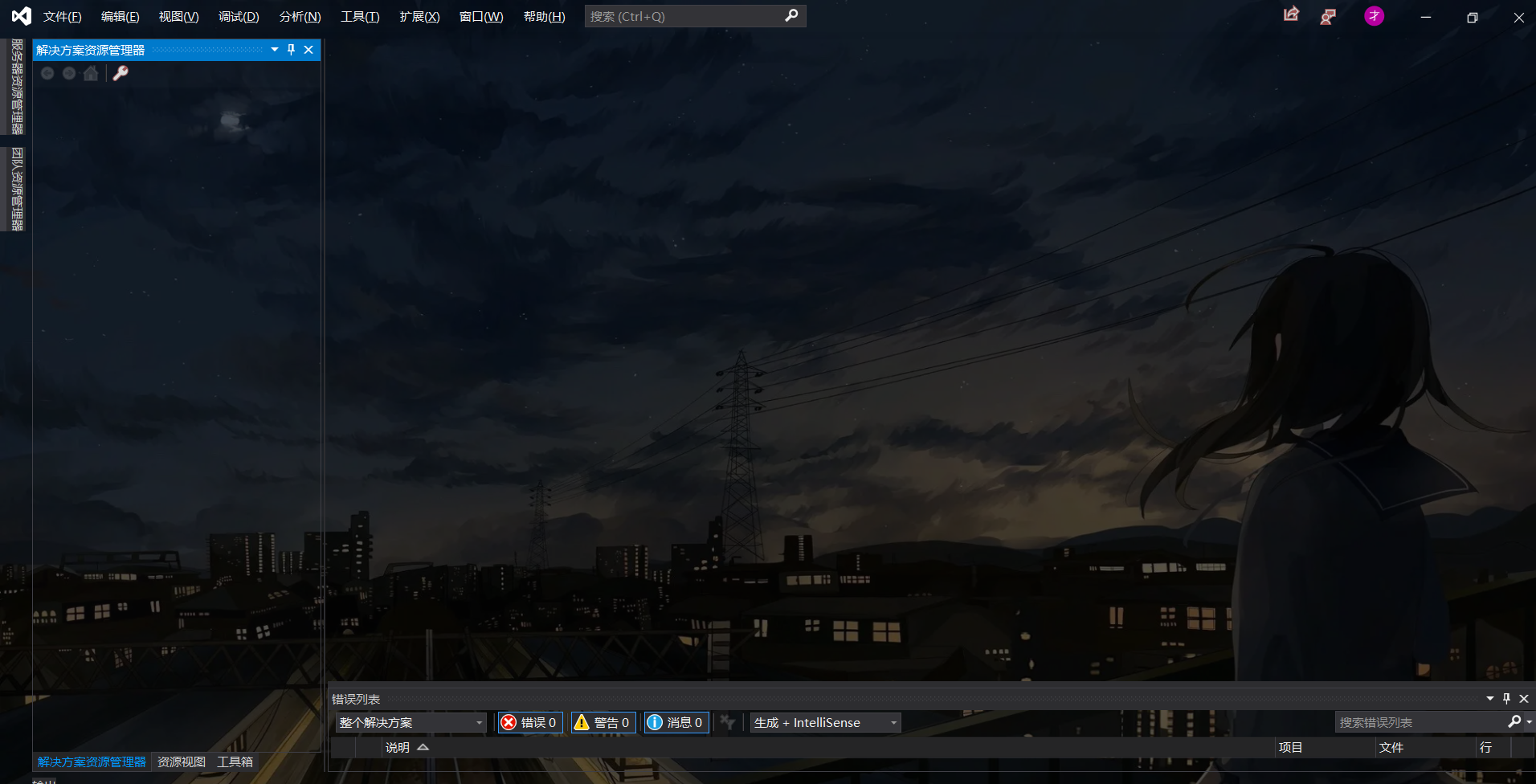Screen dimensions: 1536x784
Task: Open the 团队资源管理器 side tab
Action: point(17,189)
